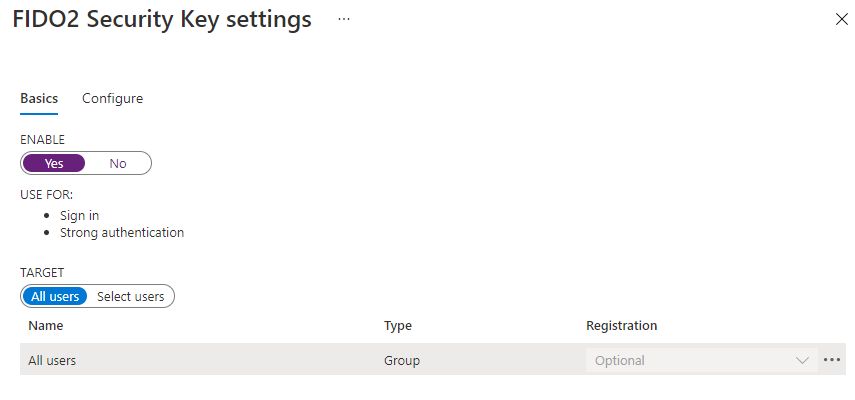Open the All users row ellipsis menu
The width and height of the screenshot is (855, 400).
832,360
